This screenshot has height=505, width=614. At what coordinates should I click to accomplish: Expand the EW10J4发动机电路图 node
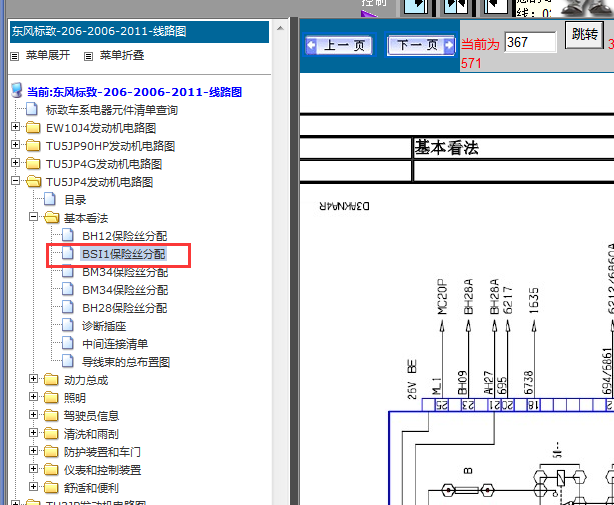click(16, 126)
